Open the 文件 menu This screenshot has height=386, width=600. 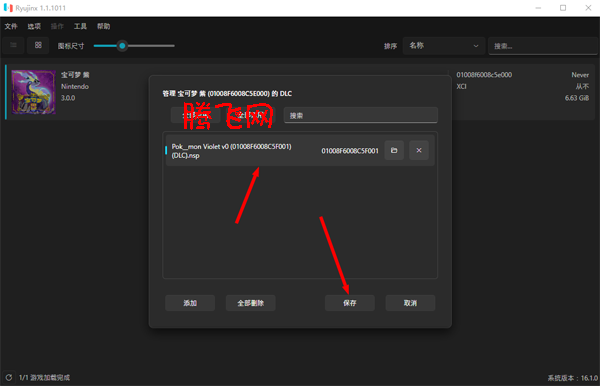pyautogui.click(x=11, y=26)
